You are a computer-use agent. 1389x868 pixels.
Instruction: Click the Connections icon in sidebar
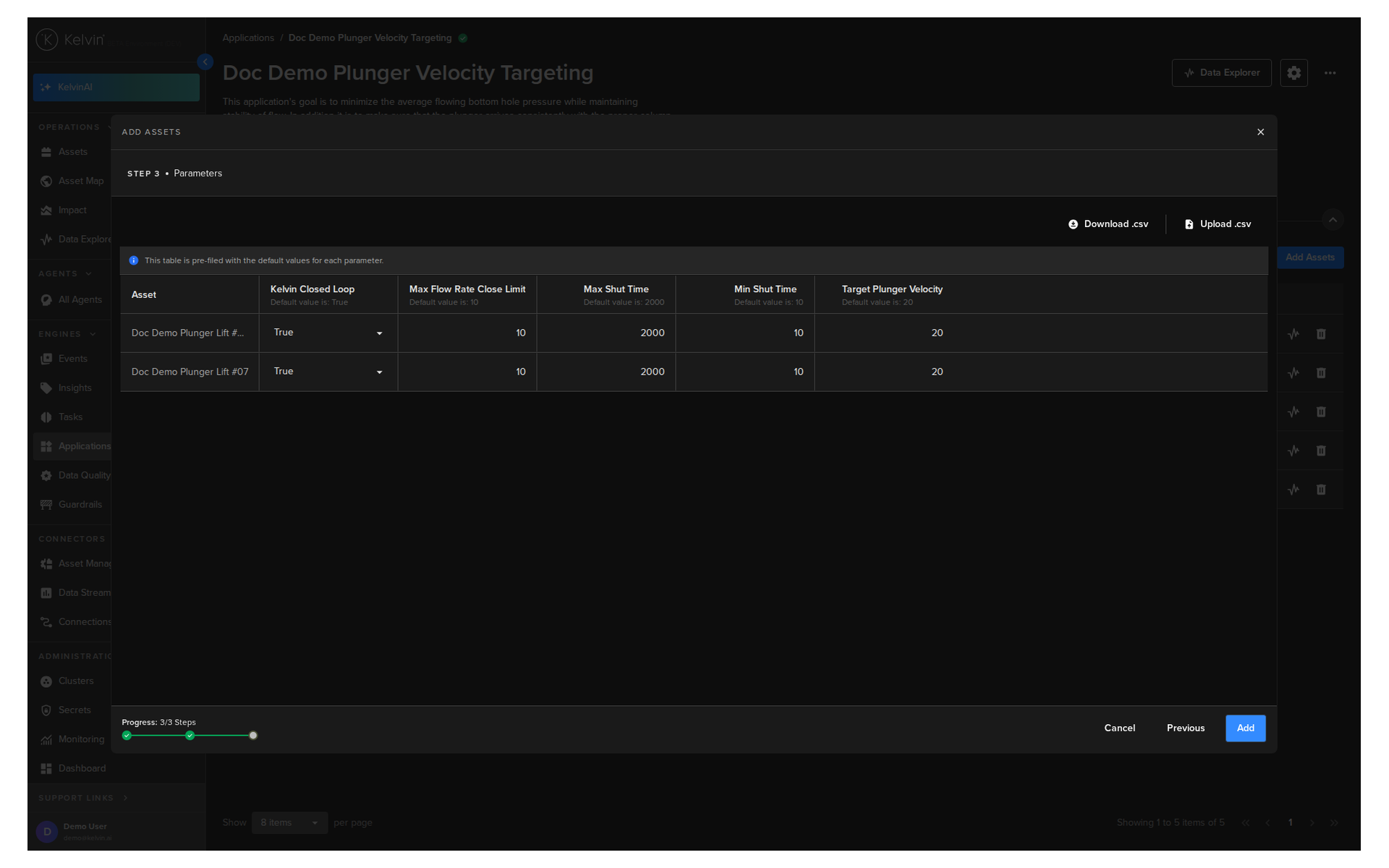tap(46, 622)
